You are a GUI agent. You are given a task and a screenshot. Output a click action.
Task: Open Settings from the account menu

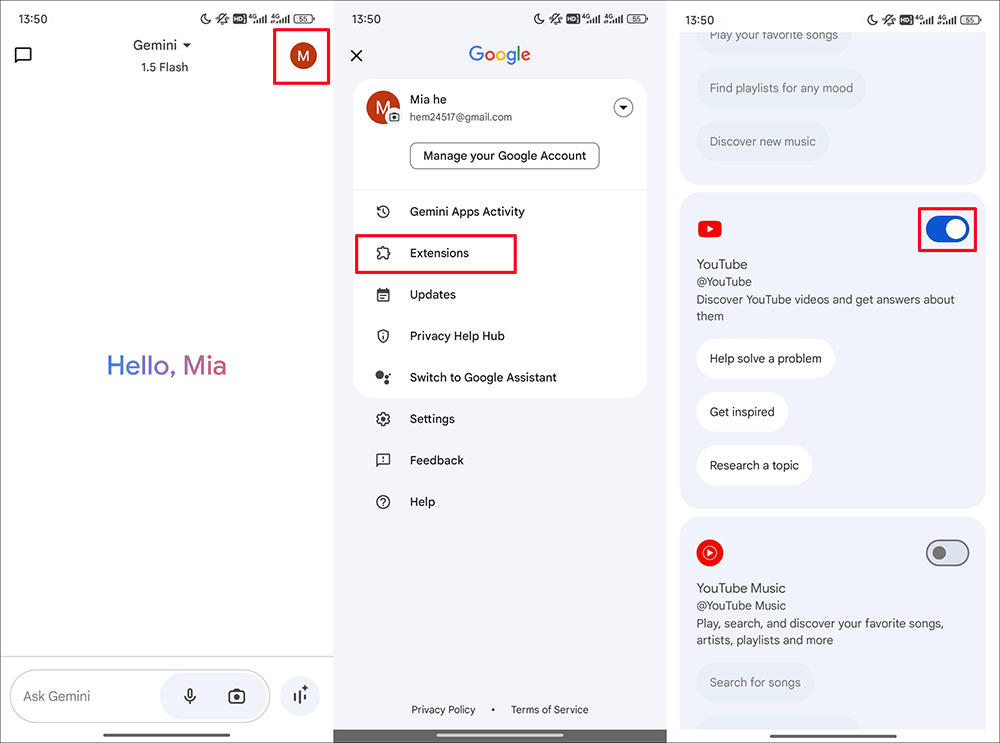(x=500, y=419)
